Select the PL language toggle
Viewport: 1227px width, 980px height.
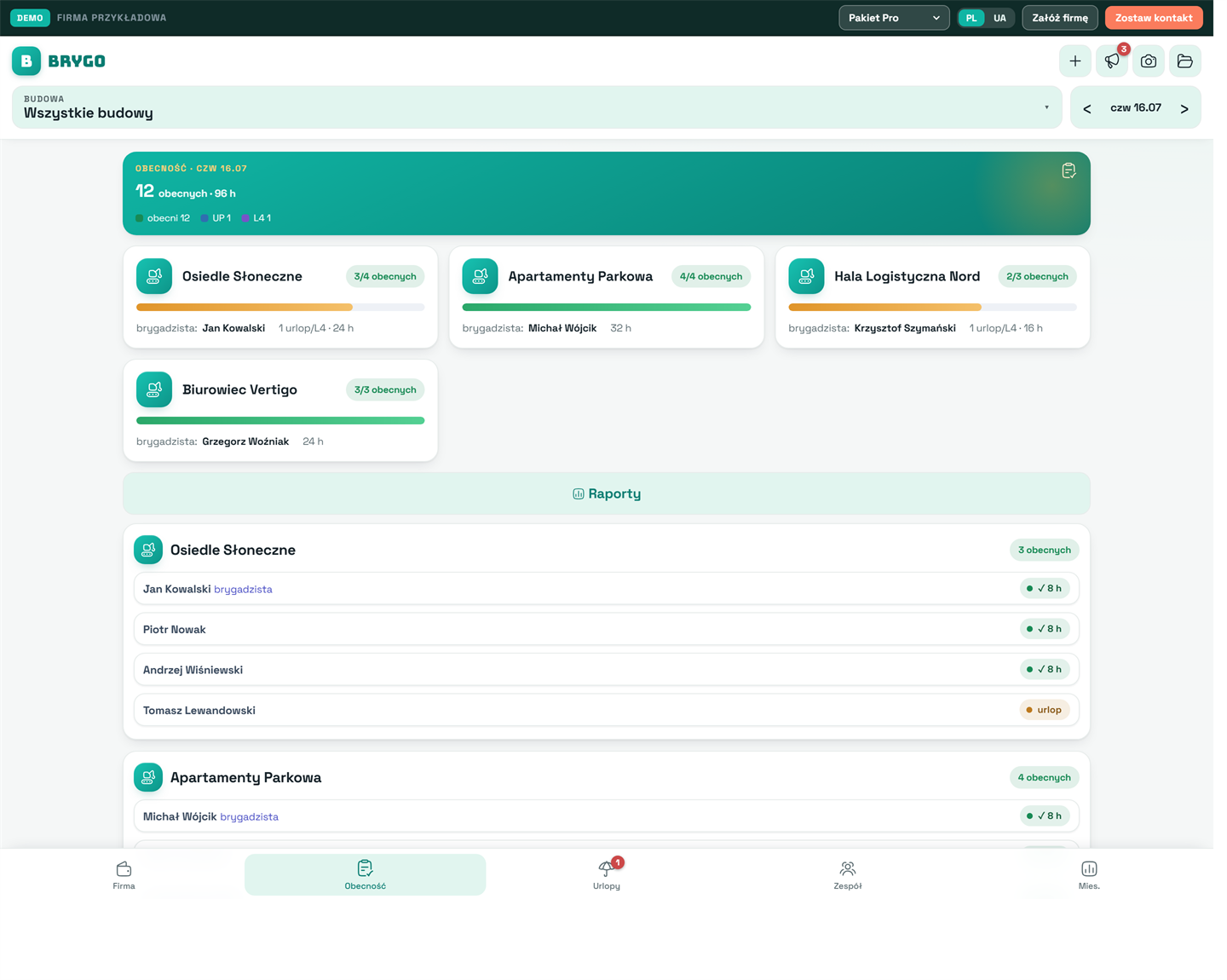click(971, 18)
